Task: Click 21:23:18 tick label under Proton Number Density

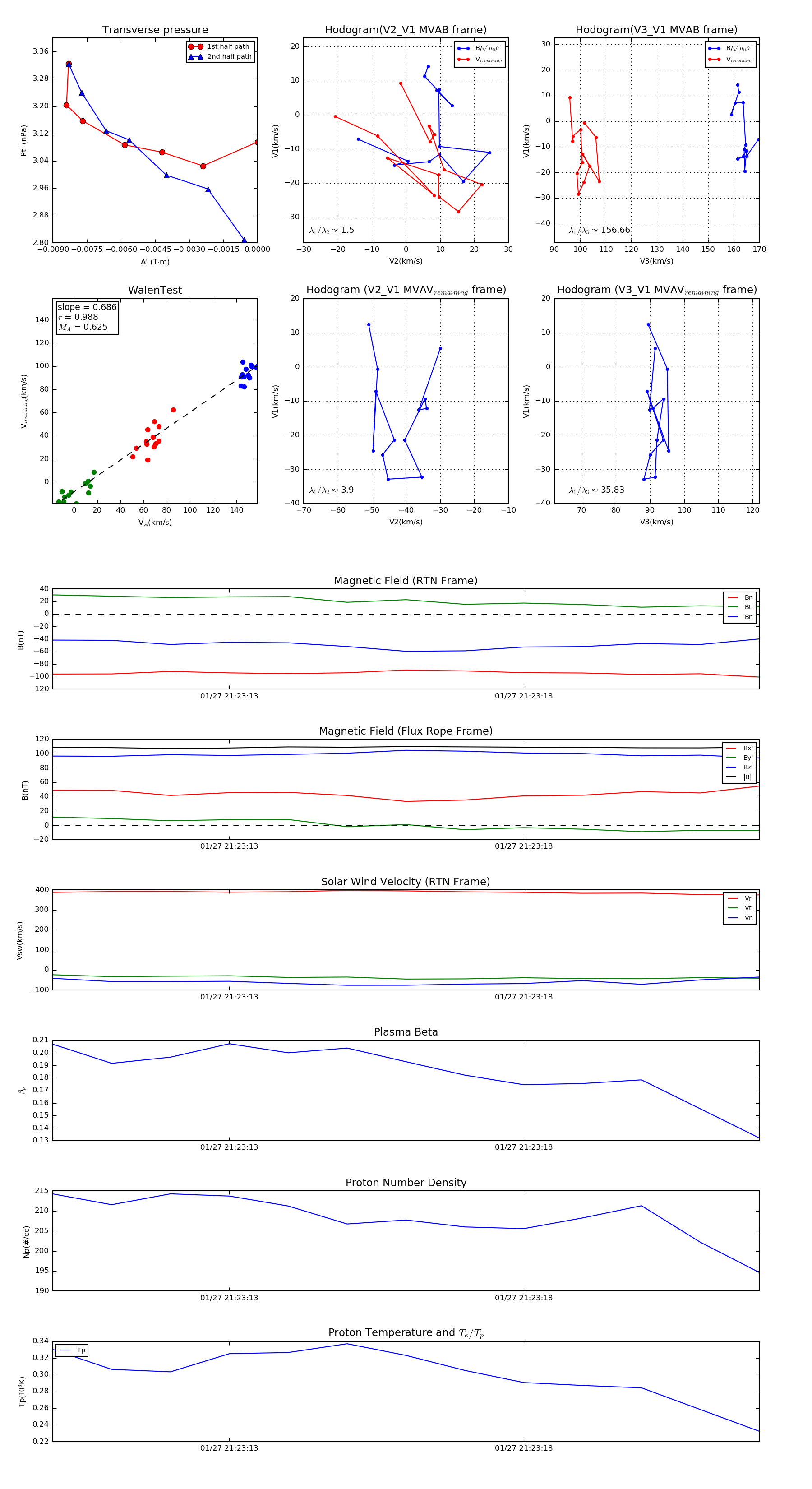Action: (523, 1298)
